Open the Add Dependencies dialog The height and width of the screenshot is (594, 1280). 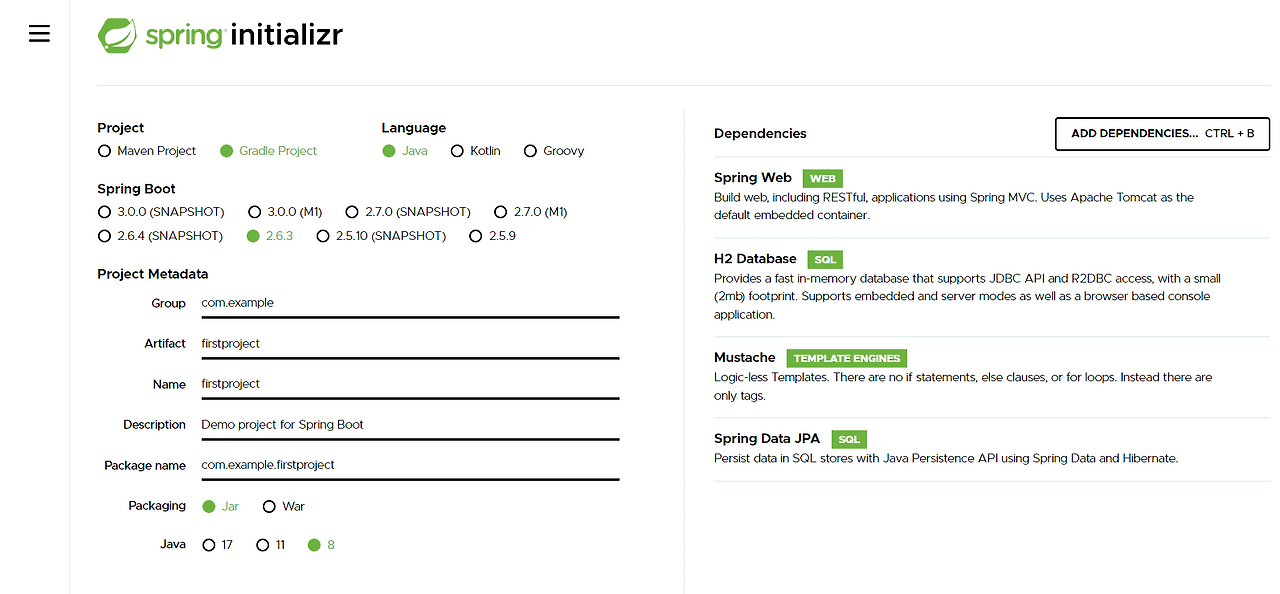click(x=1162, y=133)
